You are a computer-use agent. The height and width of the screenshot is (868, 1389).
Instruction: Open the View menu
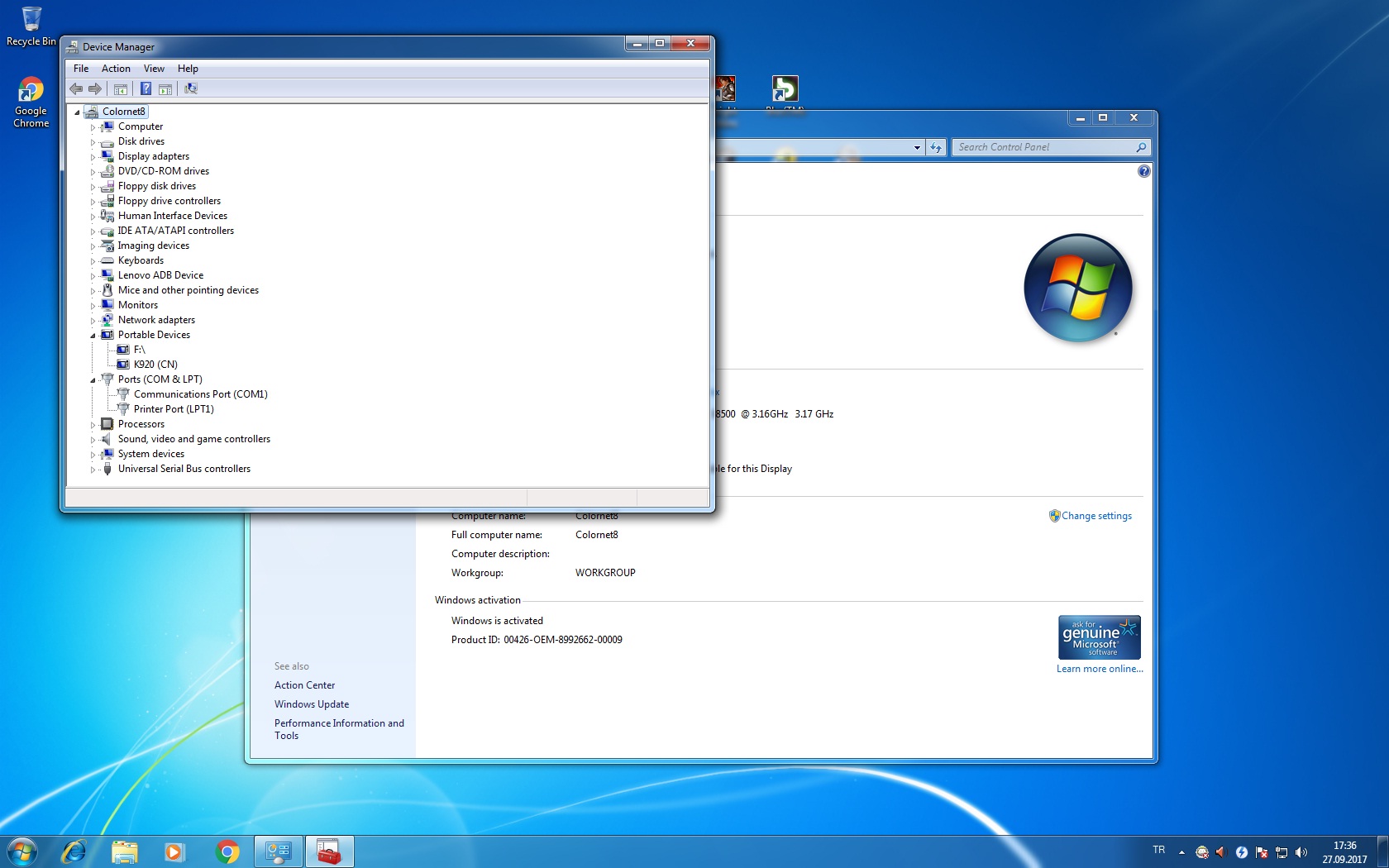(x=154, y=69)
